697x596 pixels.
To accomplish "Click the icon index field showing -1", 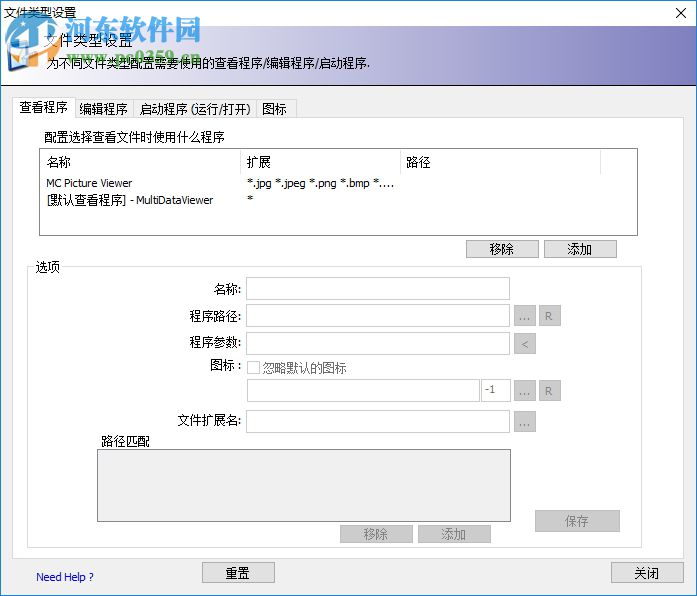I will 496,390.
